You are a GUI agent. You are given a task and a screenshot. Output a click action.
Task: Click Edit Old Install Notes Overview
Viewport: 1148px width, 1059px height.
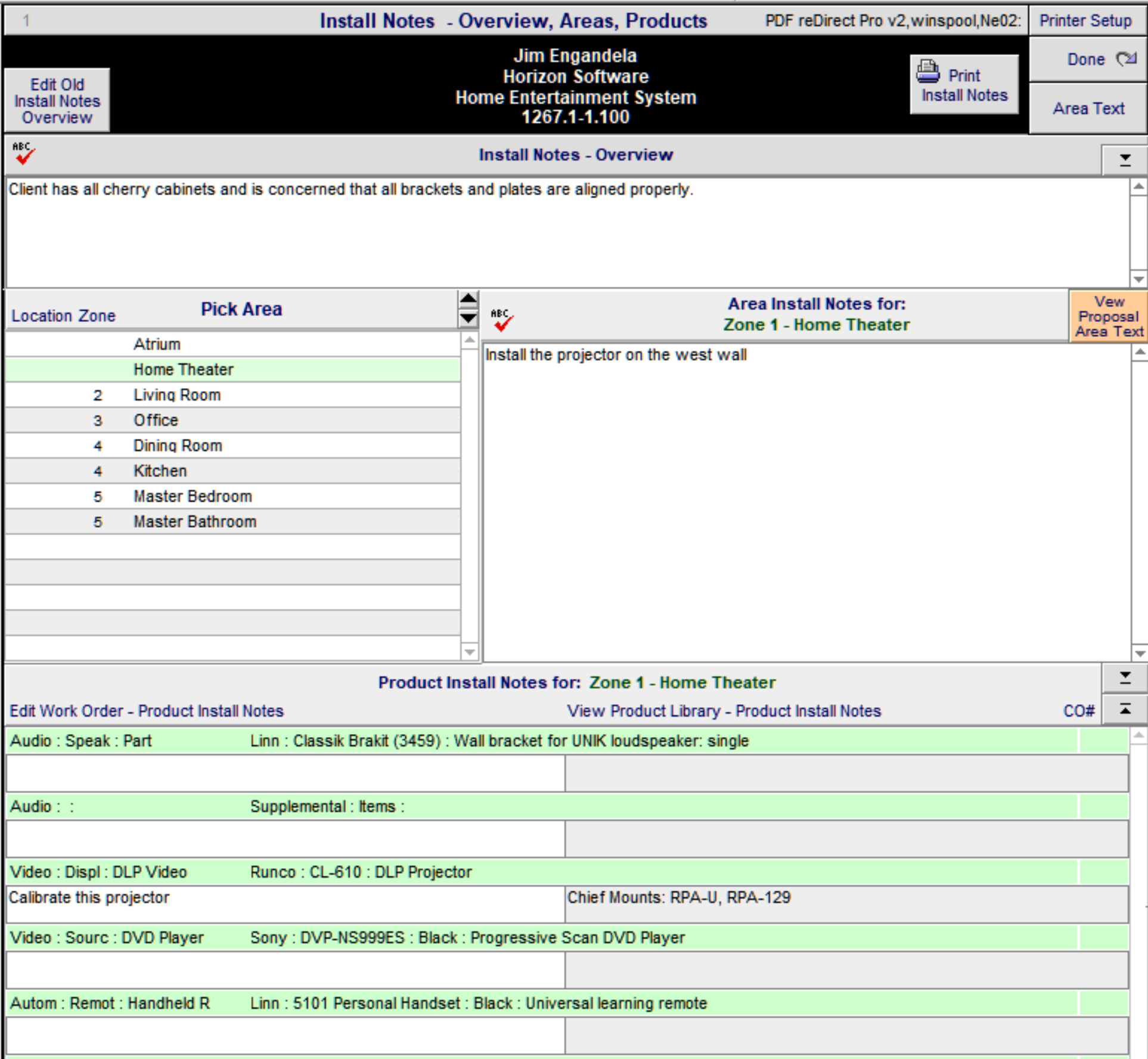click(x=57, y=100)
